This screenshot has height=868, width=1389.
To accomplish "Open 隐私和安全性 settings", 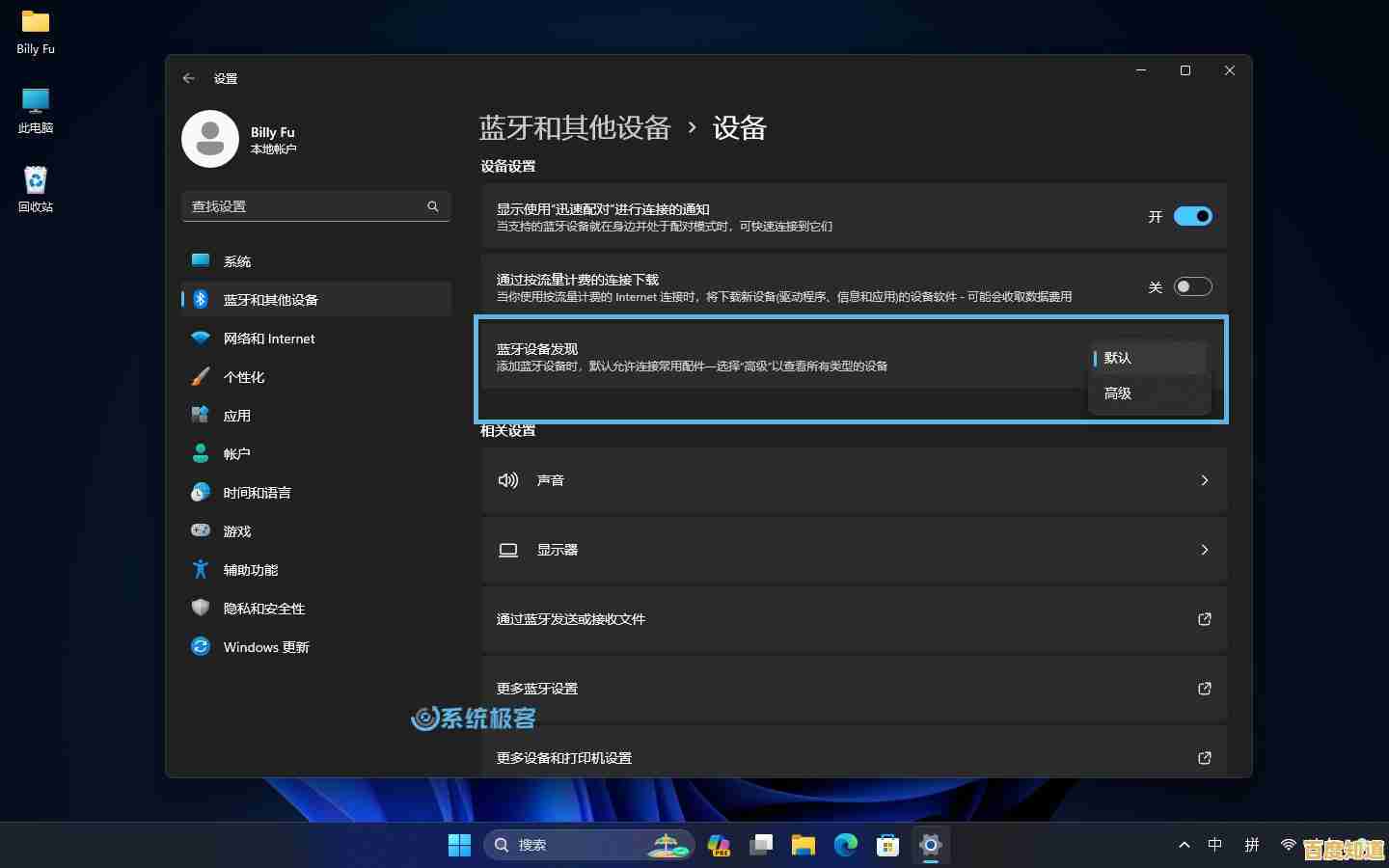I will [262, 608].
